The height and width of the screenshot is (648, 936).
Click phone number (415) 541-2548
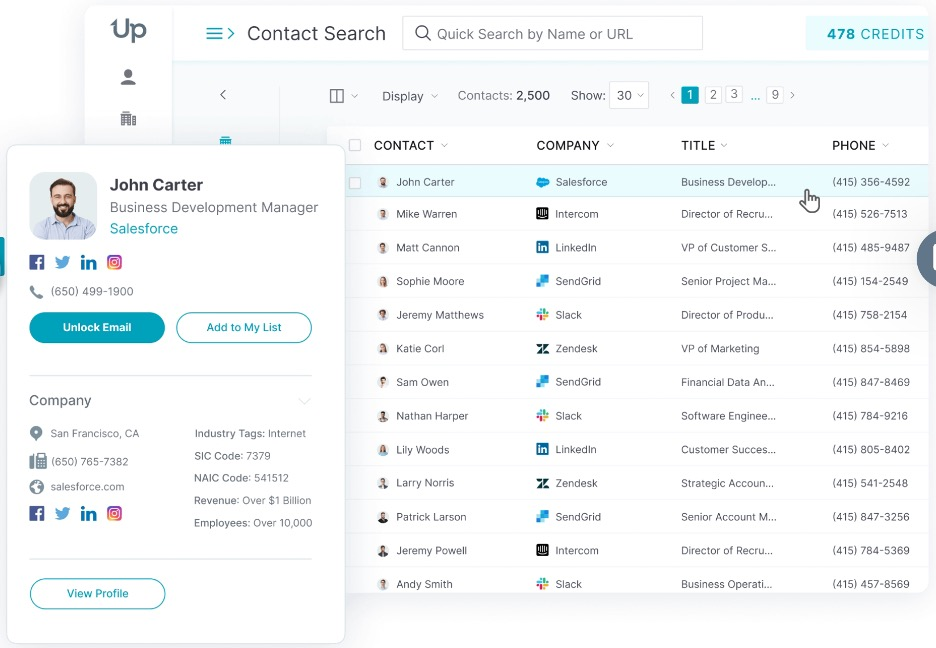[x=870, y=483]
